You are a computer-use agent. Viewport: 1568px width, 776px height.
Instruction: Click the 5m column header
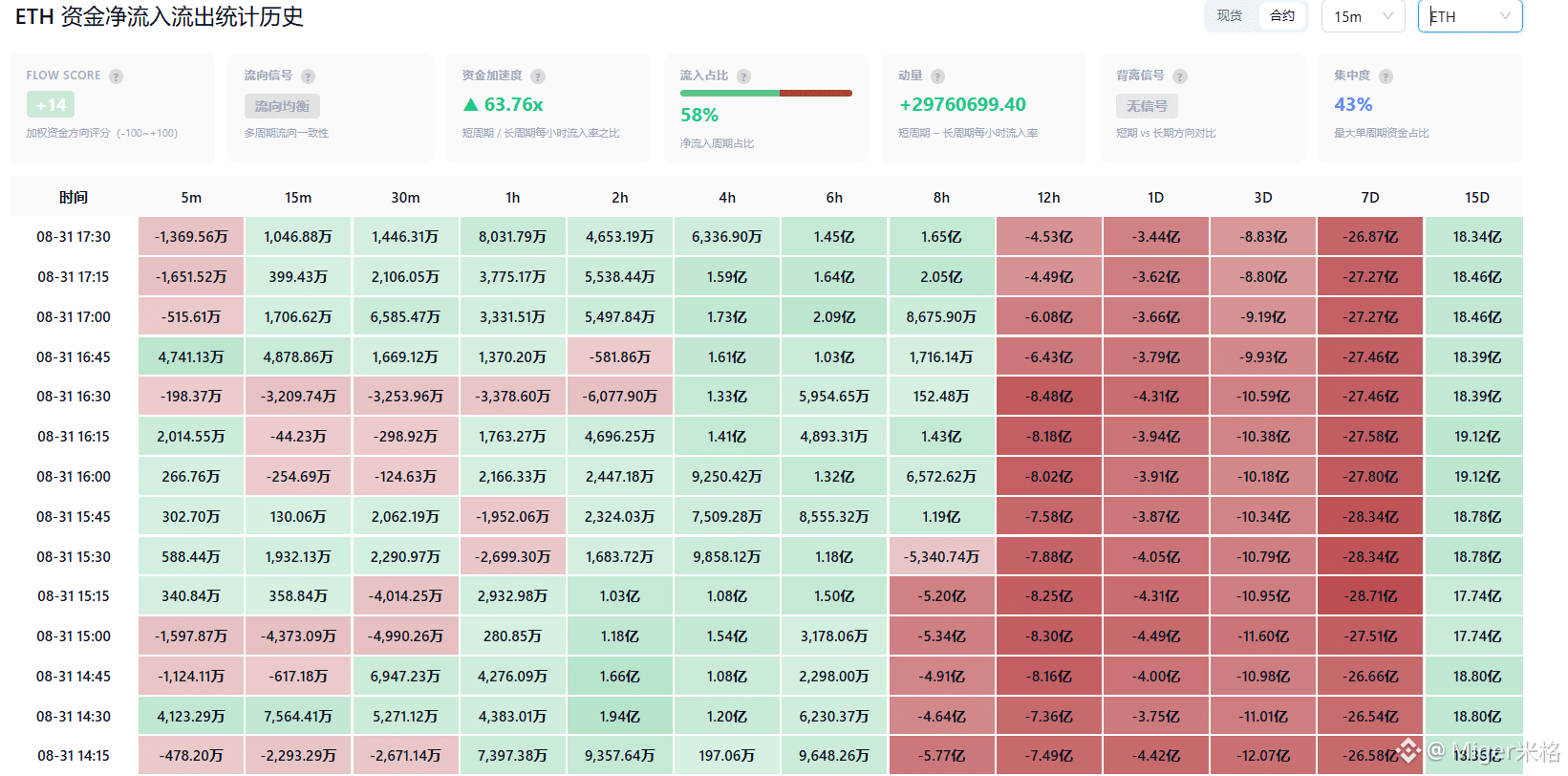pyautogui.click(x=191, y=197)
